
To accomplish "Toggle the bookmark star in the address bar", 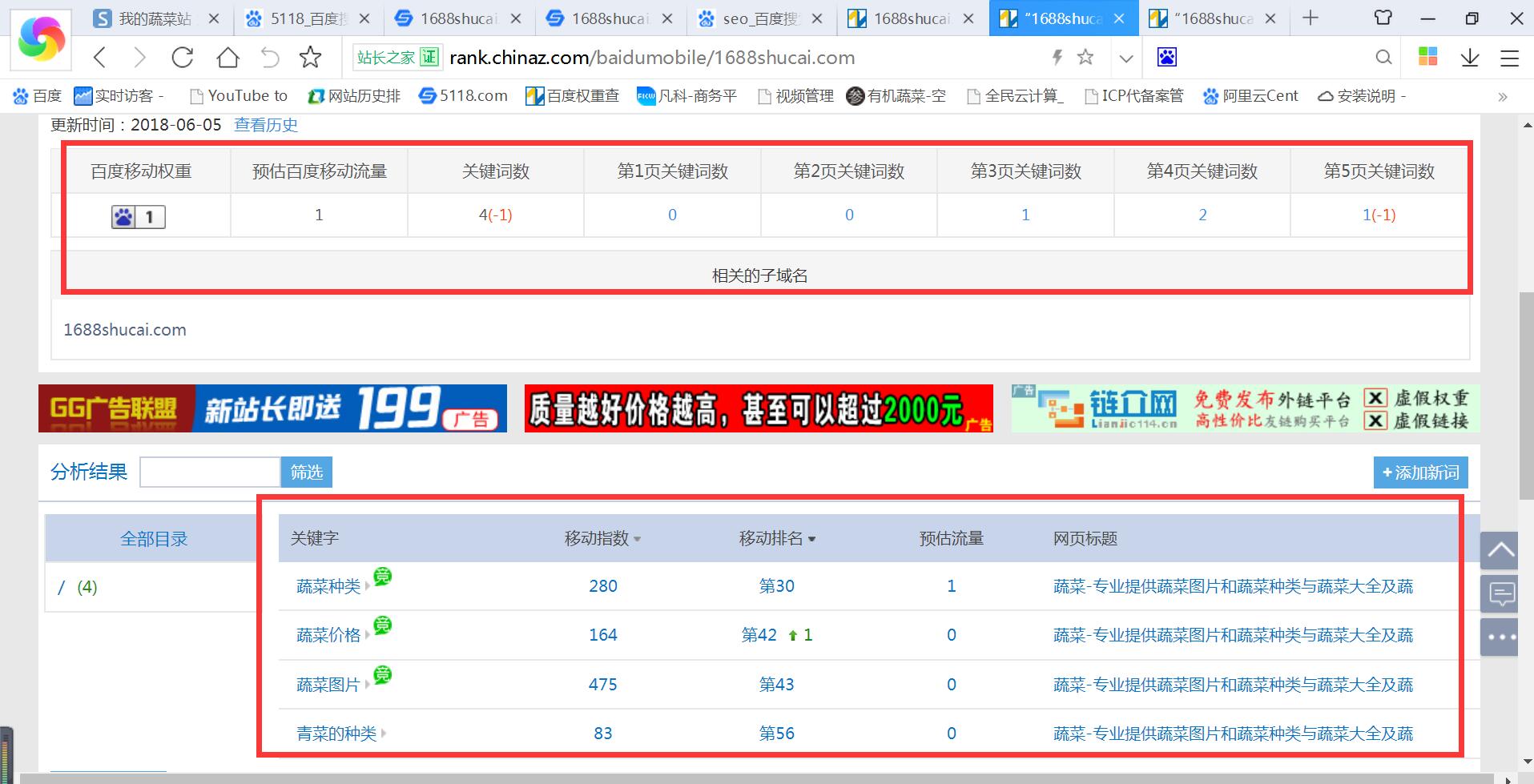I will [1085, 57].
